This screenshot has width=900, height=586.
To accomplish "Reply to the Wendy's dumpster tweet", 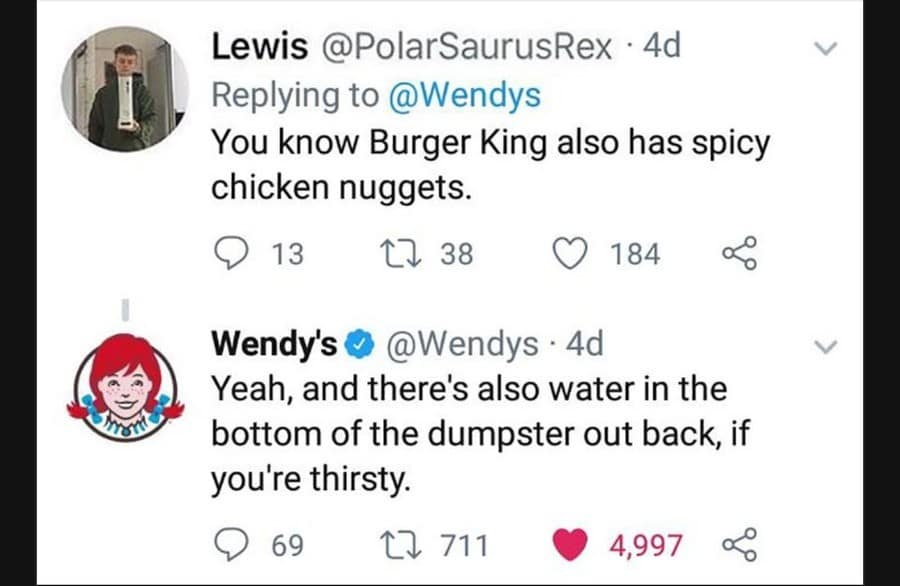I will click(x=233, y=545).
